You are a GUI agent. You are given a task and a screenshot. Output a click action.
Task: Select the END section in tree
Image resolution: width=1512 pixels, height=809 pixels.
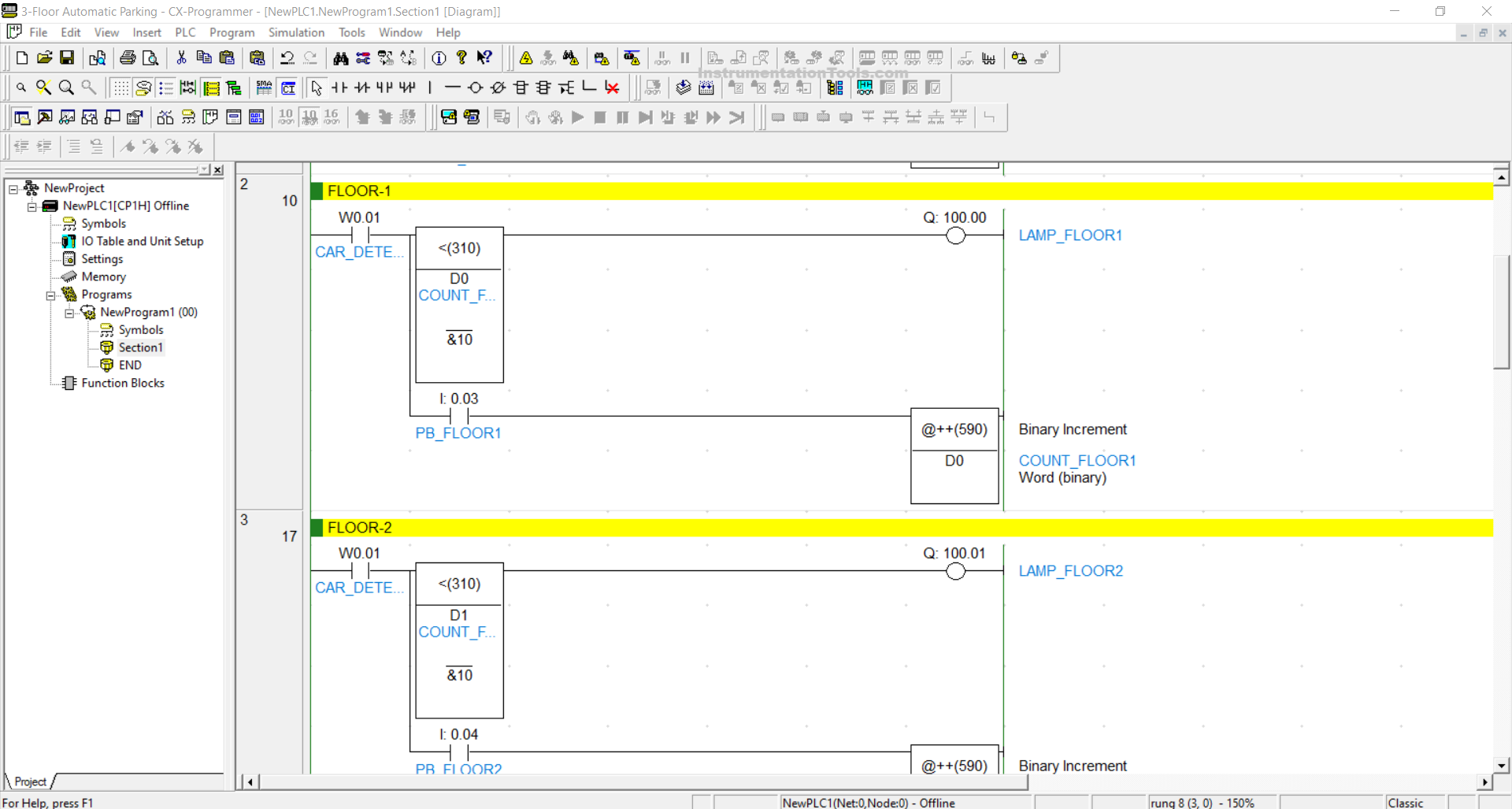click(130, 365)
